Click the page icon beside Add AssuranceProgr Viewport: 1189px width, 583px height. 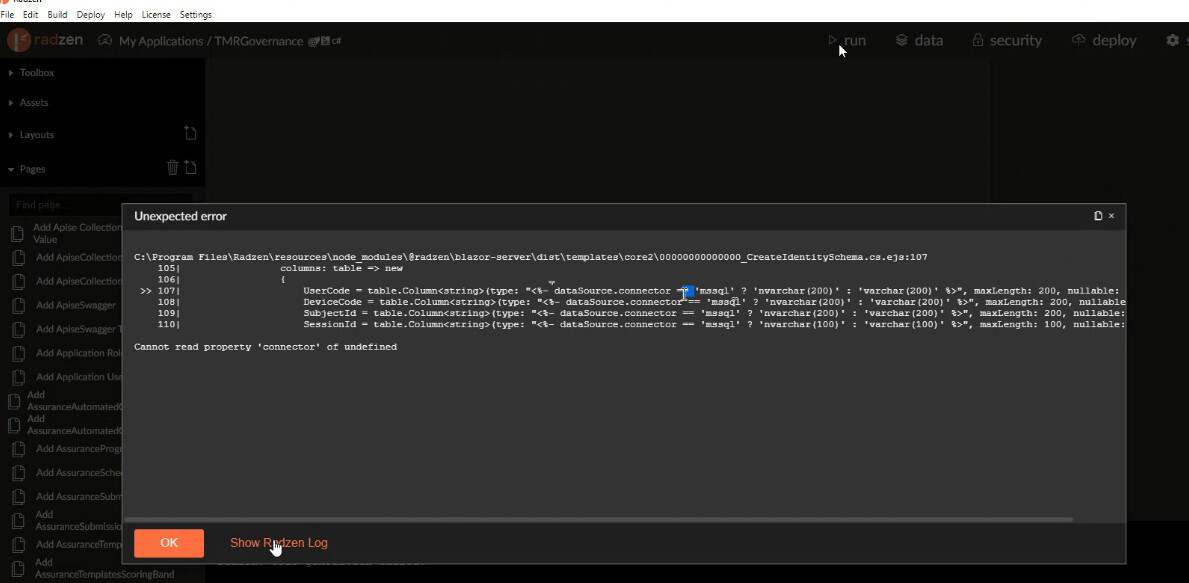[20, 449]
